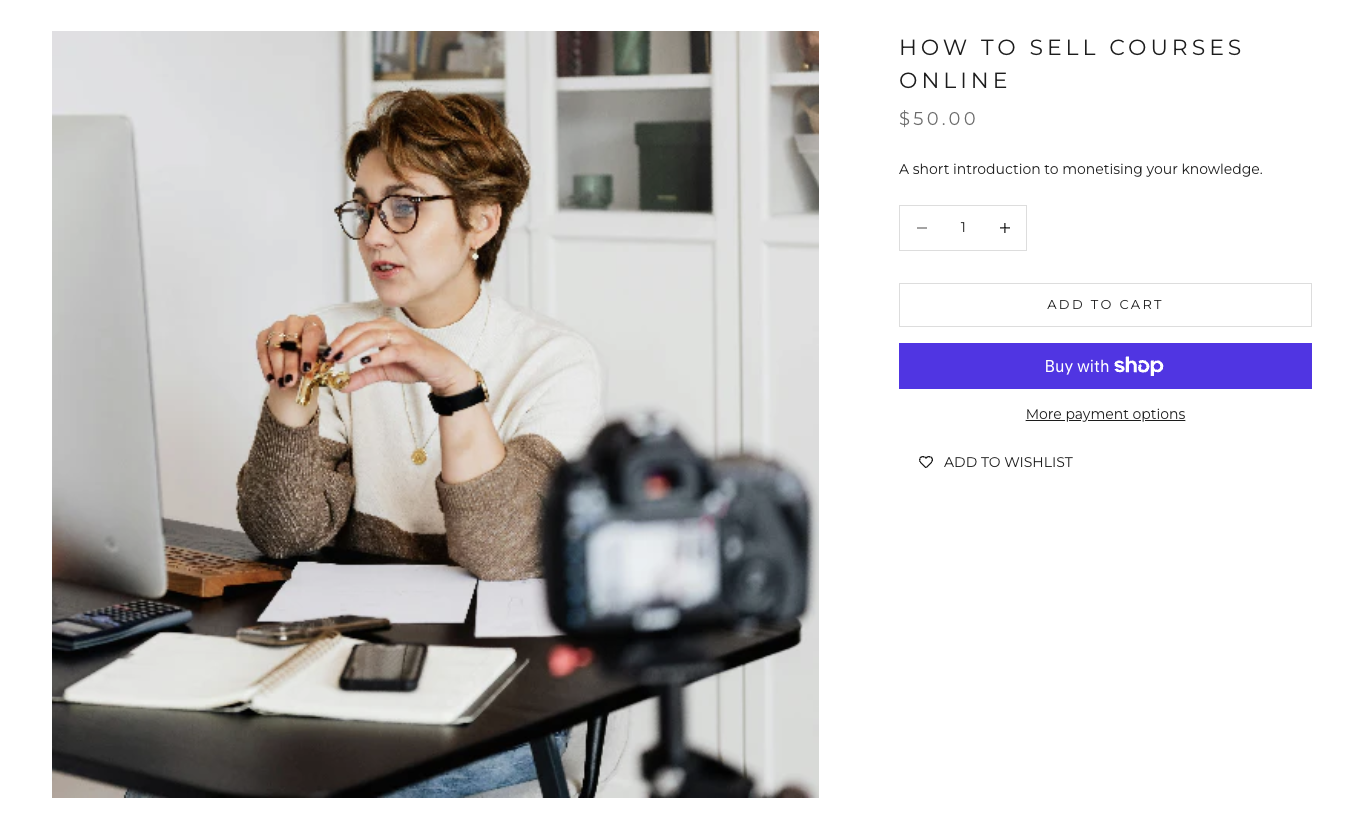Click the black smartphone in the photo
This screenshot has height=840, width=1356.
383,666
